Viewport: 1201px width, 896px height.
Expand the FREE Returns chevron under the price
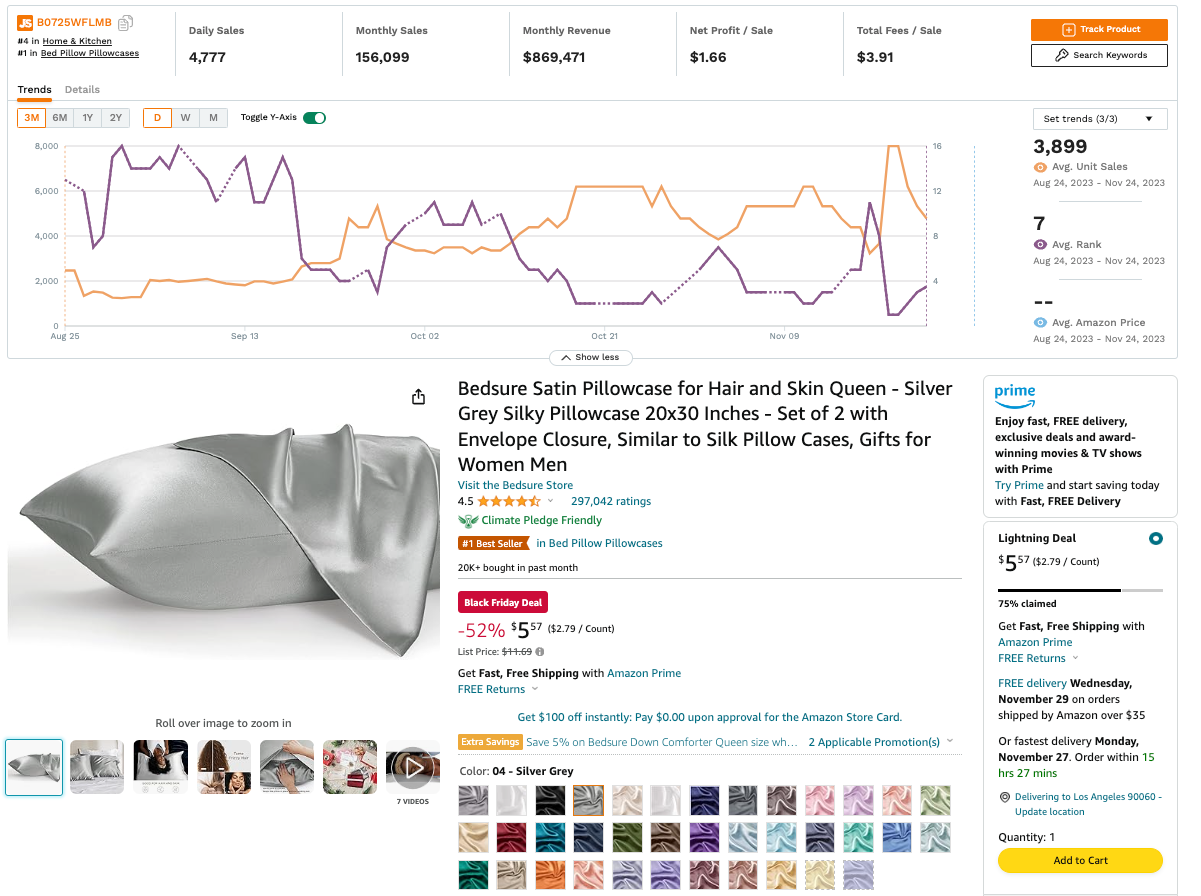tap(535, 689)
